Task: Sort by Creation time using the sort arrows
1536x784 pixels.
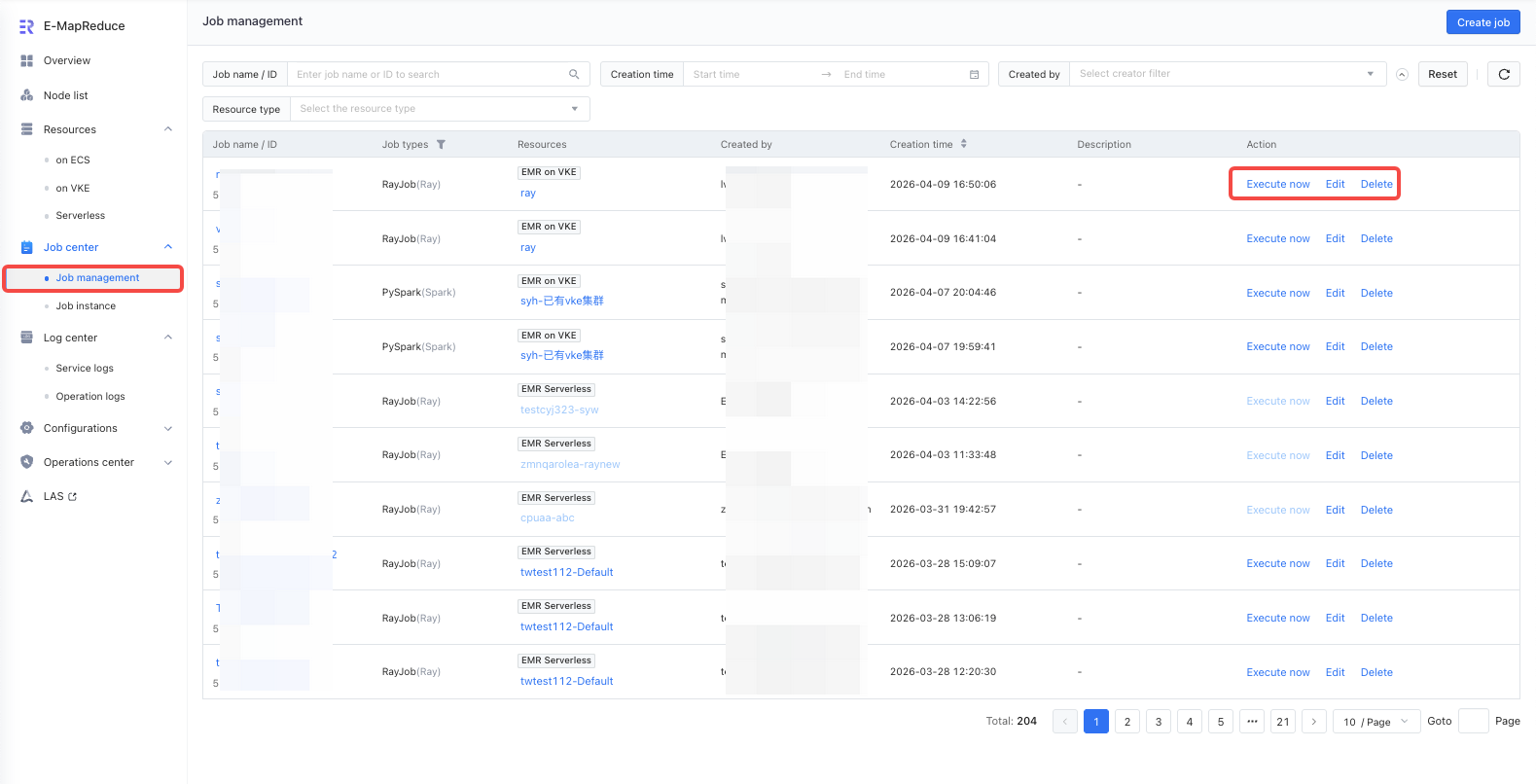Action: tap(964, 144)
